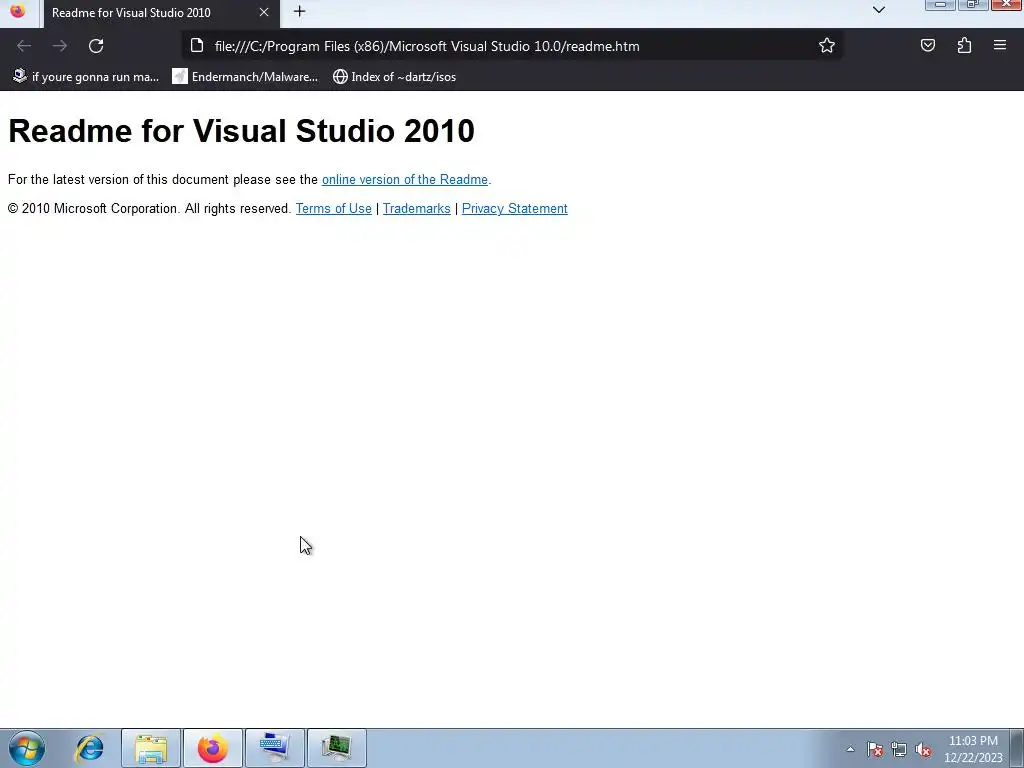The width and height of the screenshot is (1024, 768).
Task: Open the 'Index of ~dartz/isos' bookmark
Action: tap(394, 76)
